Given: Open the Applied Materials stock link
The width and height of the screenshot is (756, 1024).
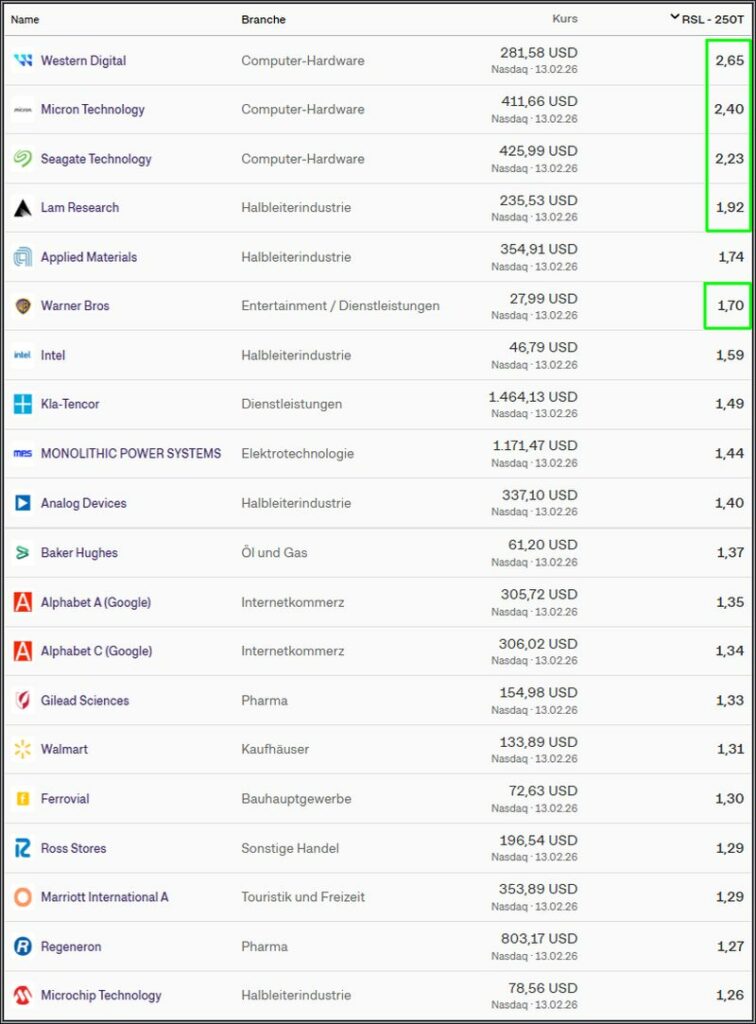Looking at the screenshot, I should pyautogui.click(x=89, y=257).
